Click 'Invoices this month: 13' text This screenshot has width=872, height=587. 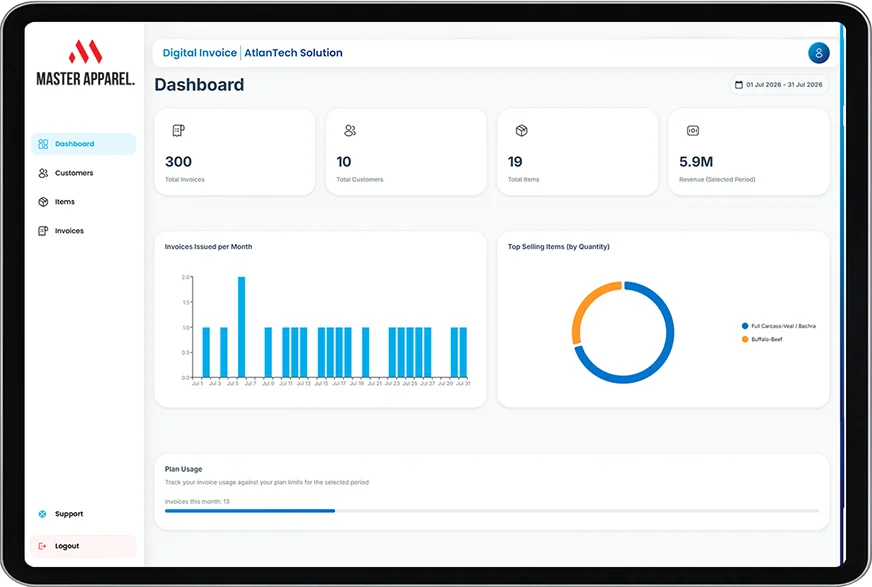(197, 501)
